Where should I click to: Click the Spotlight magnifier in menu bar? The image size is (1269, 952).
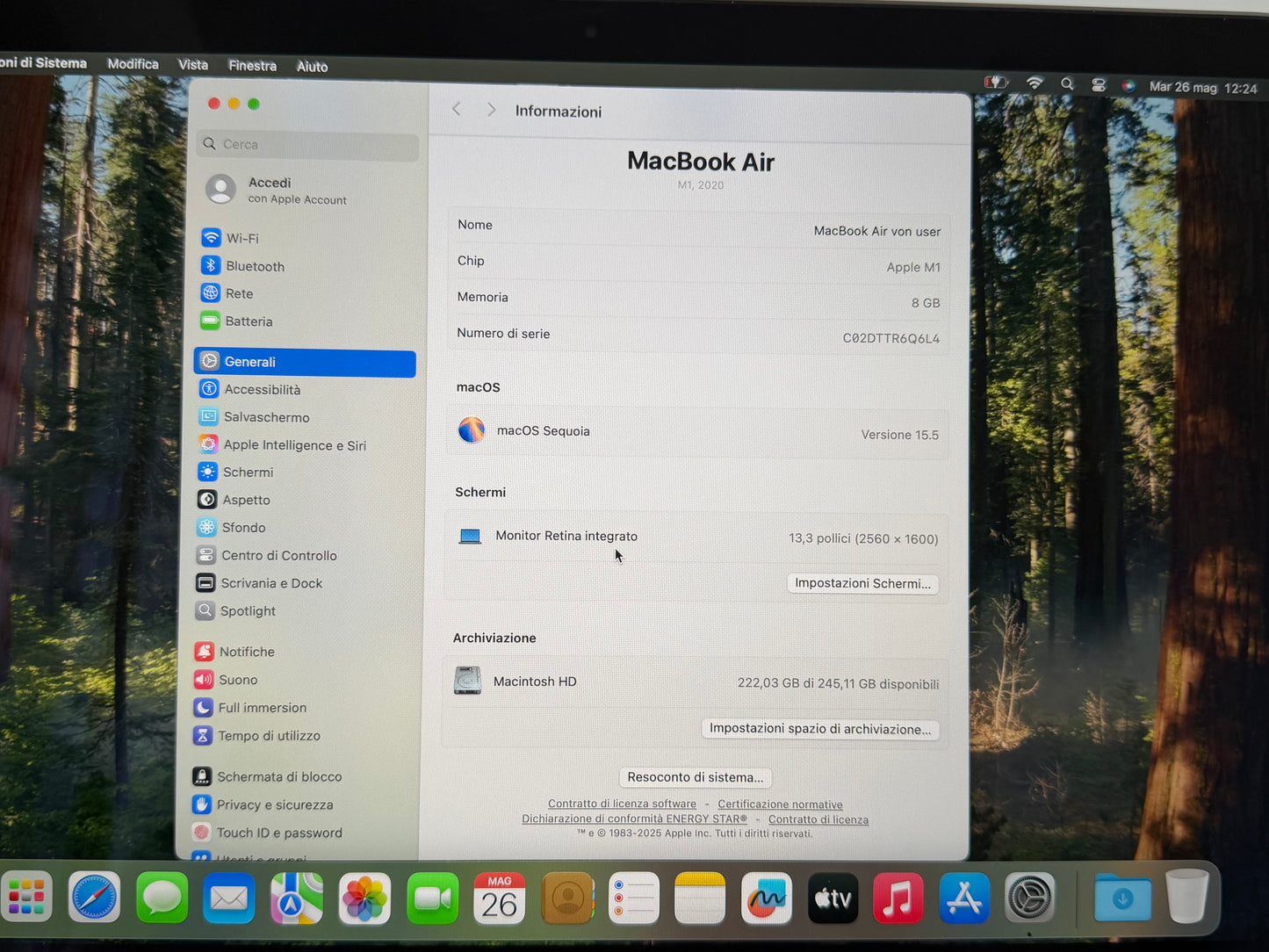point(1067,84)
